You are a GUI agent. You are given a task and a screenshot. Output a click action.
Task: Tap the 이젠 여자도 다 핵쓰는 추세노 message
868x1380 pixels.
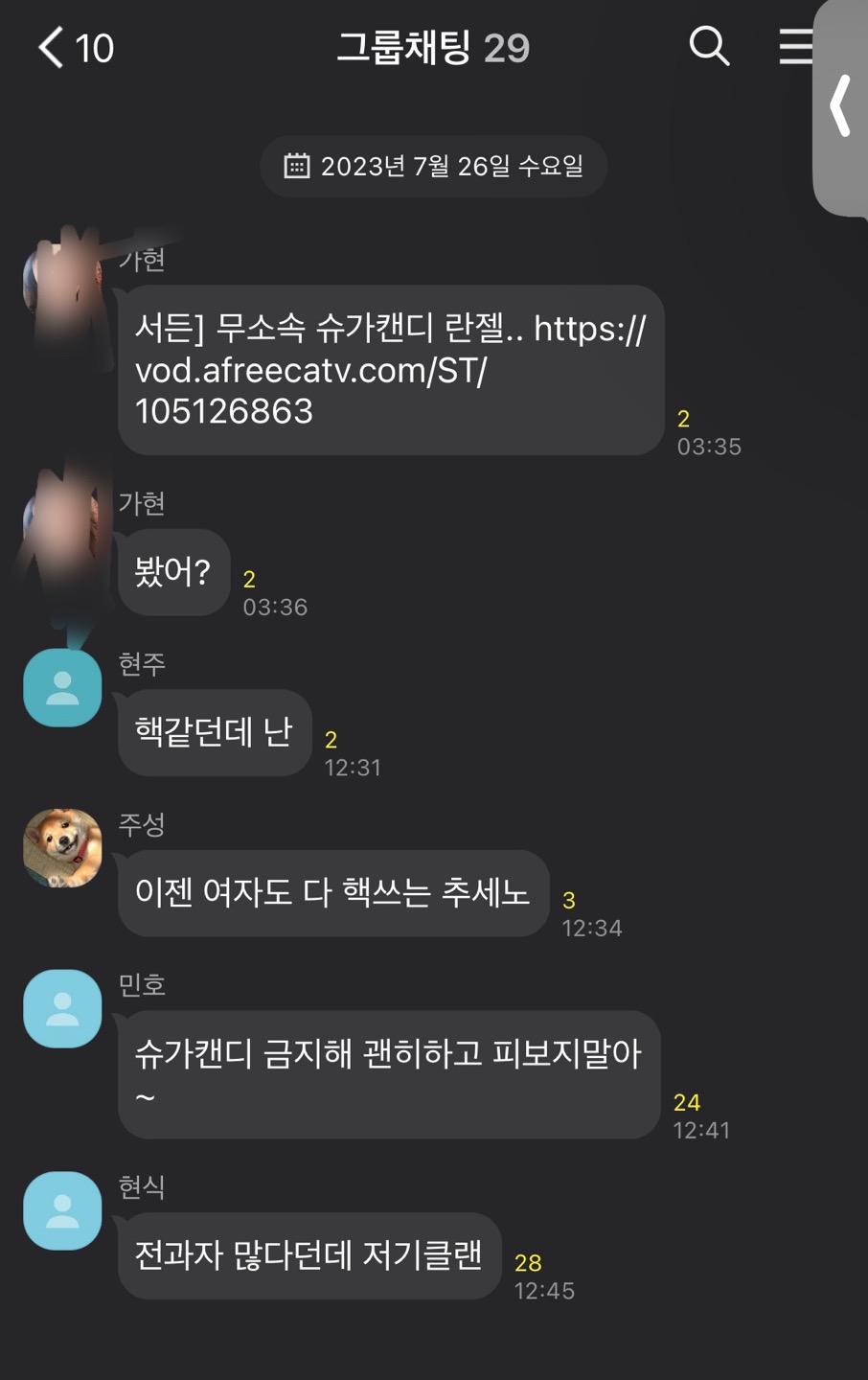click(x=333, y=893)
